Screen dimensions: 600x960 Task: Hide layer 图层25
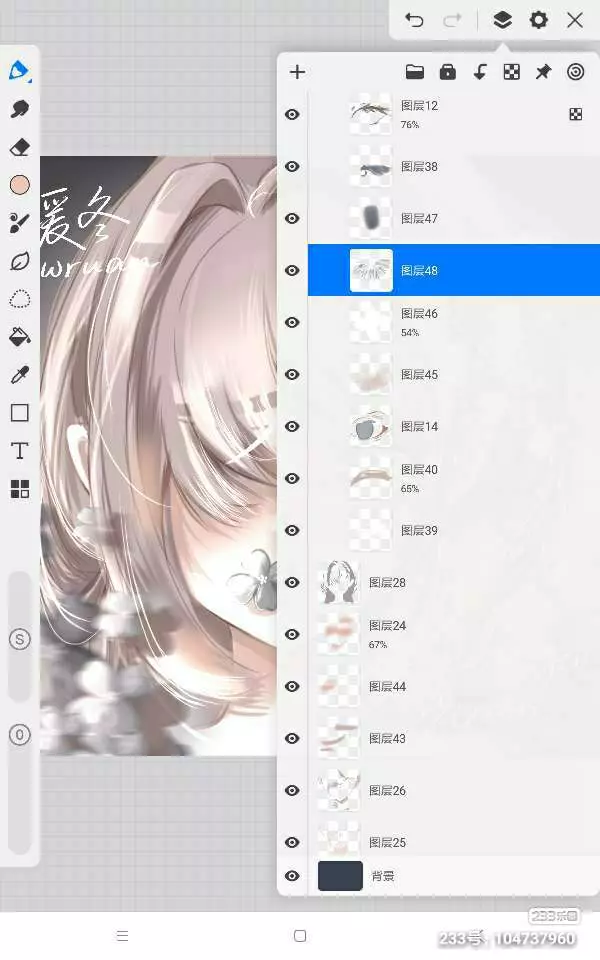(x=293, y=842)
